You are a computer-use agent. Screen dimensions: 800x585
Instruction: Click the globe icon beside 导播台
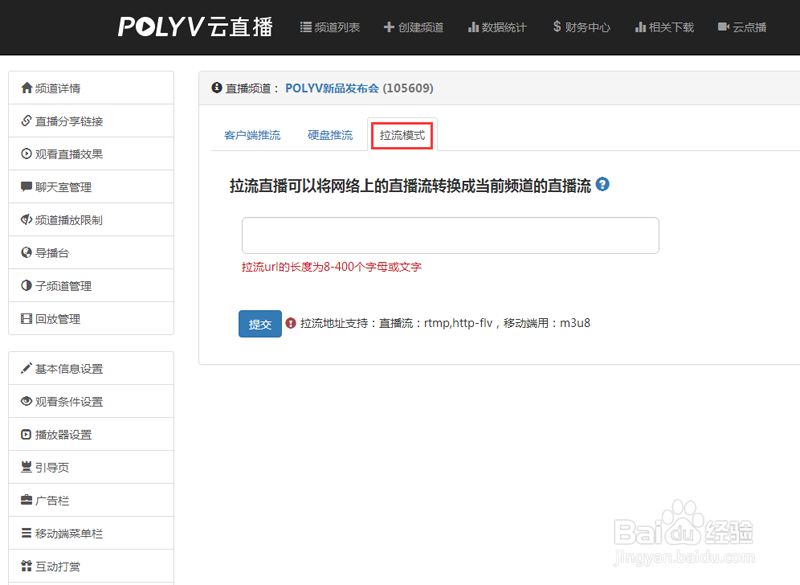(x=27, y=252)
